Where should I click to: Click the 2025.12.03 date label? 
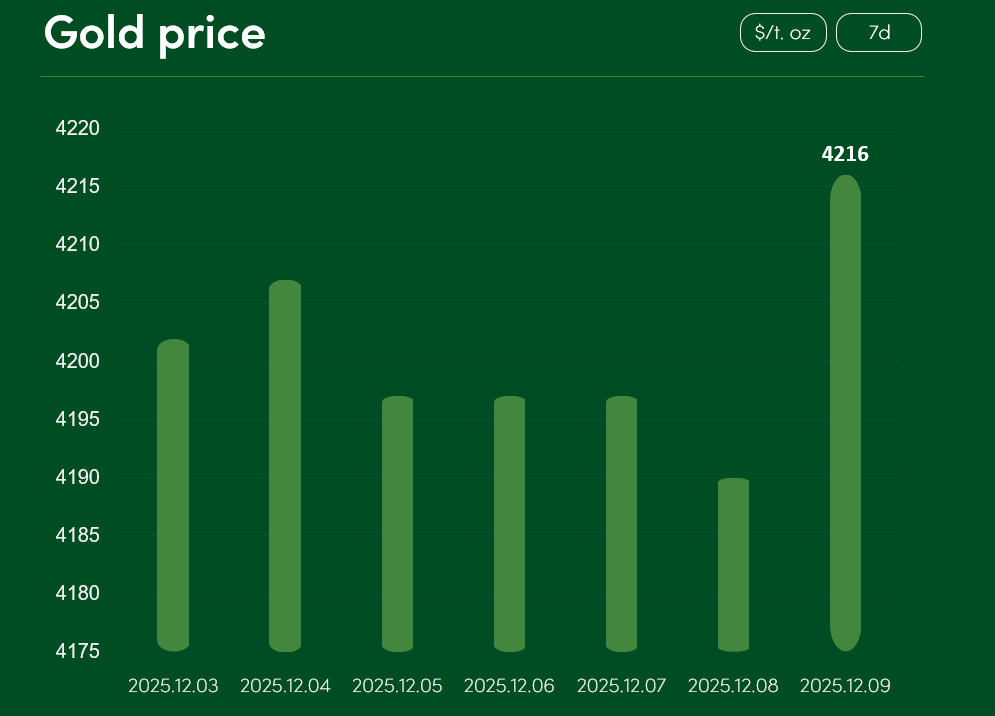click(173, 686)
